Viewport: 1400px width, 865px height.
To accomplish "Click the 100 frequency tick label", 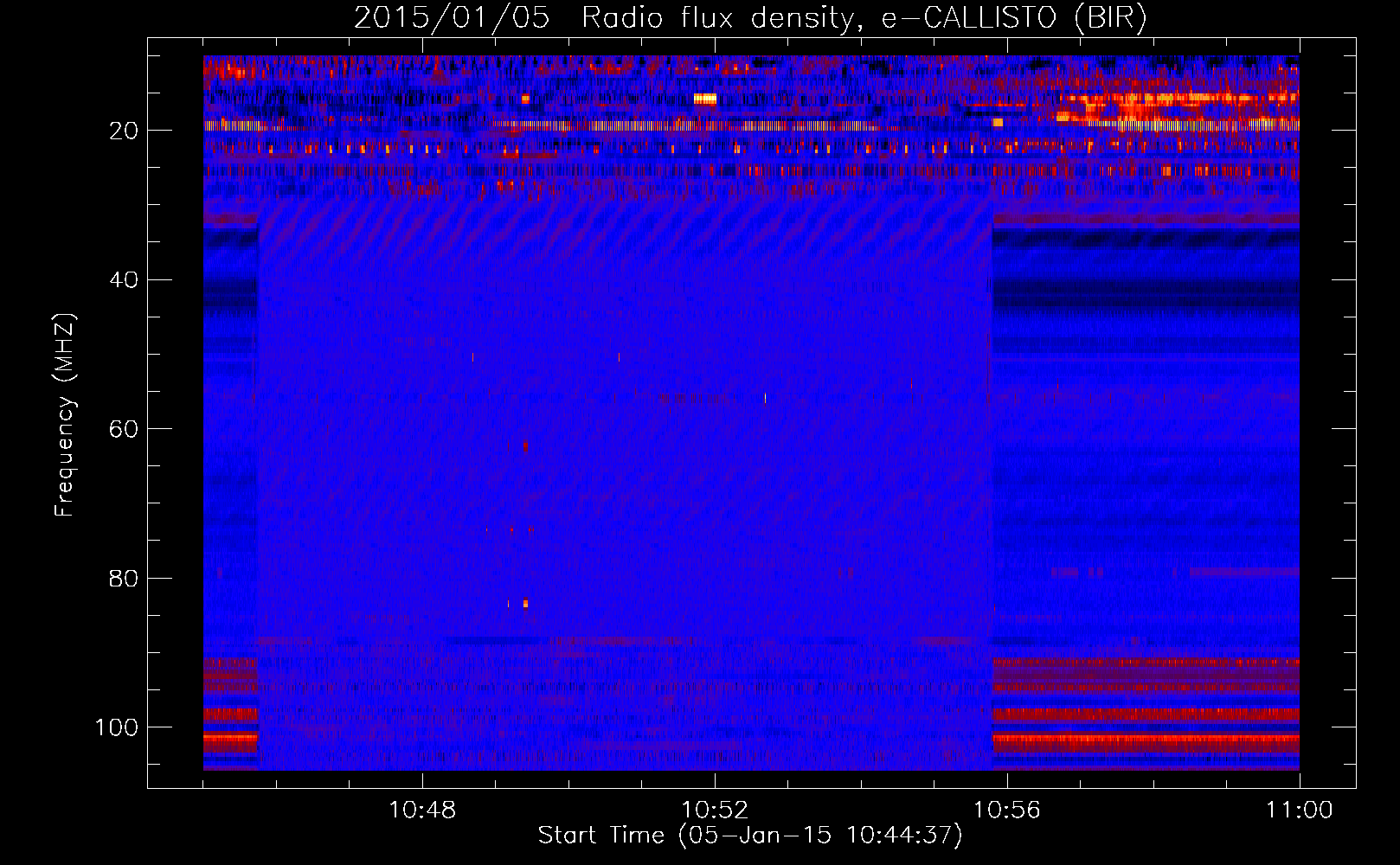I will point(117,727).
